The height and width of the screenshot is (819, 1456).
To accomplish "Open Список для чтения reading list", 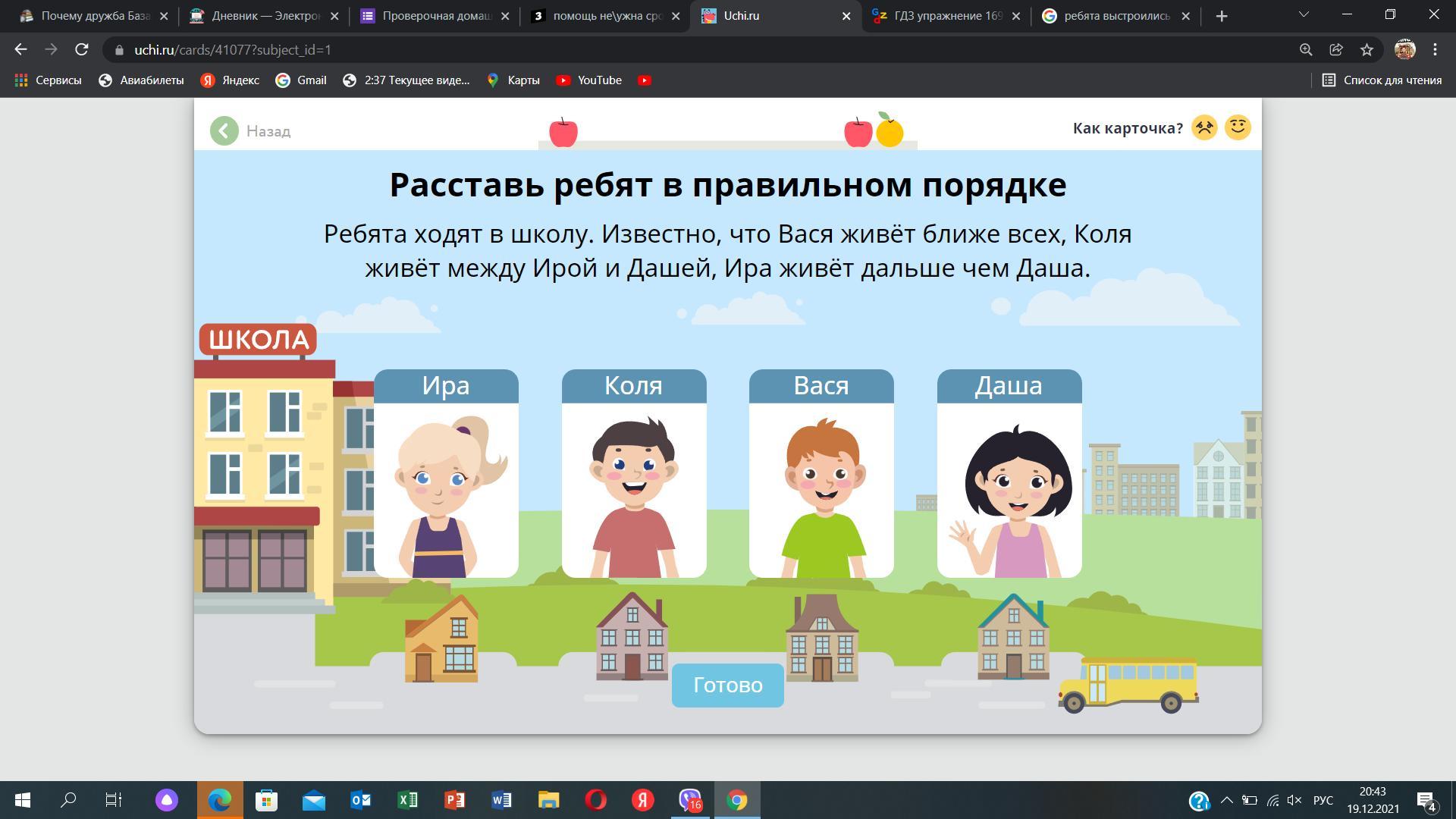I will [x=1382, y=80].
